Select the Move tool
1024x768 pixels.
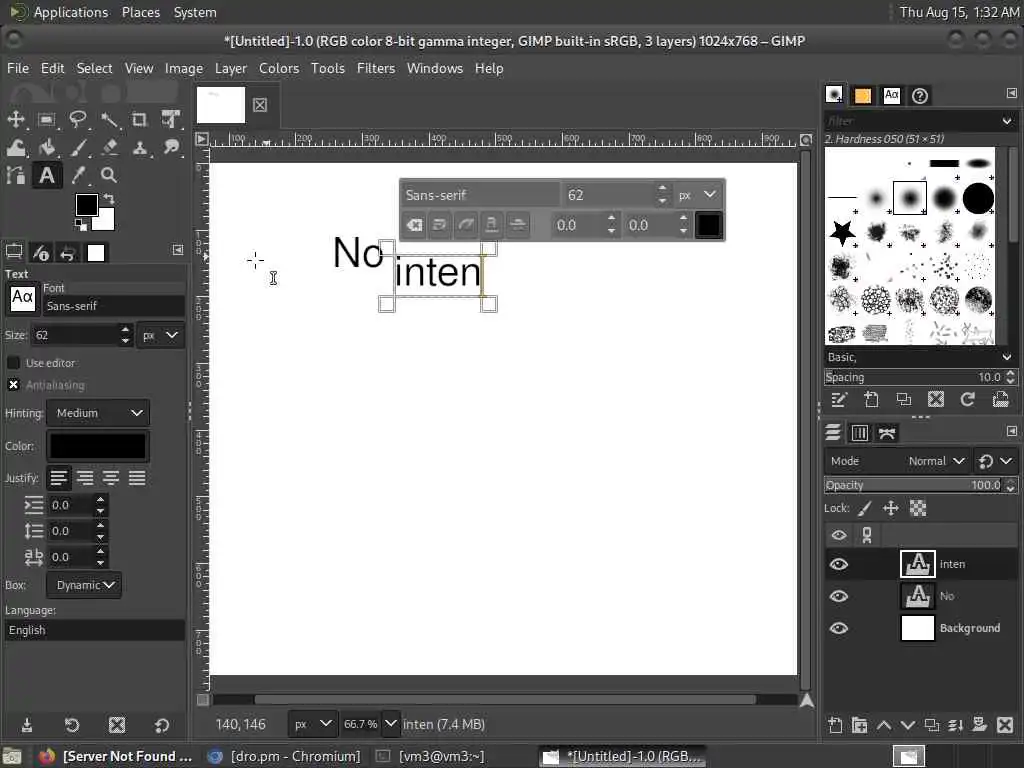(x=16, y=120)
